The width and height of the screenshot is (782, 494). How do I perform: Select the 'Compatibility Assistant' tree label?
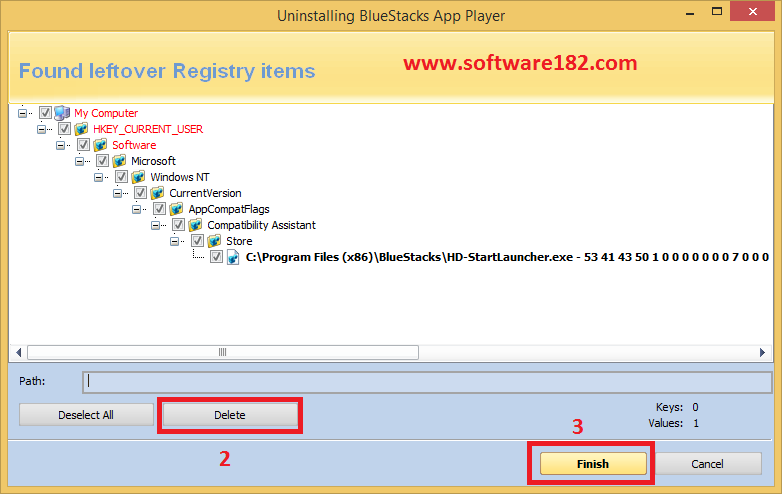[261, 225]
